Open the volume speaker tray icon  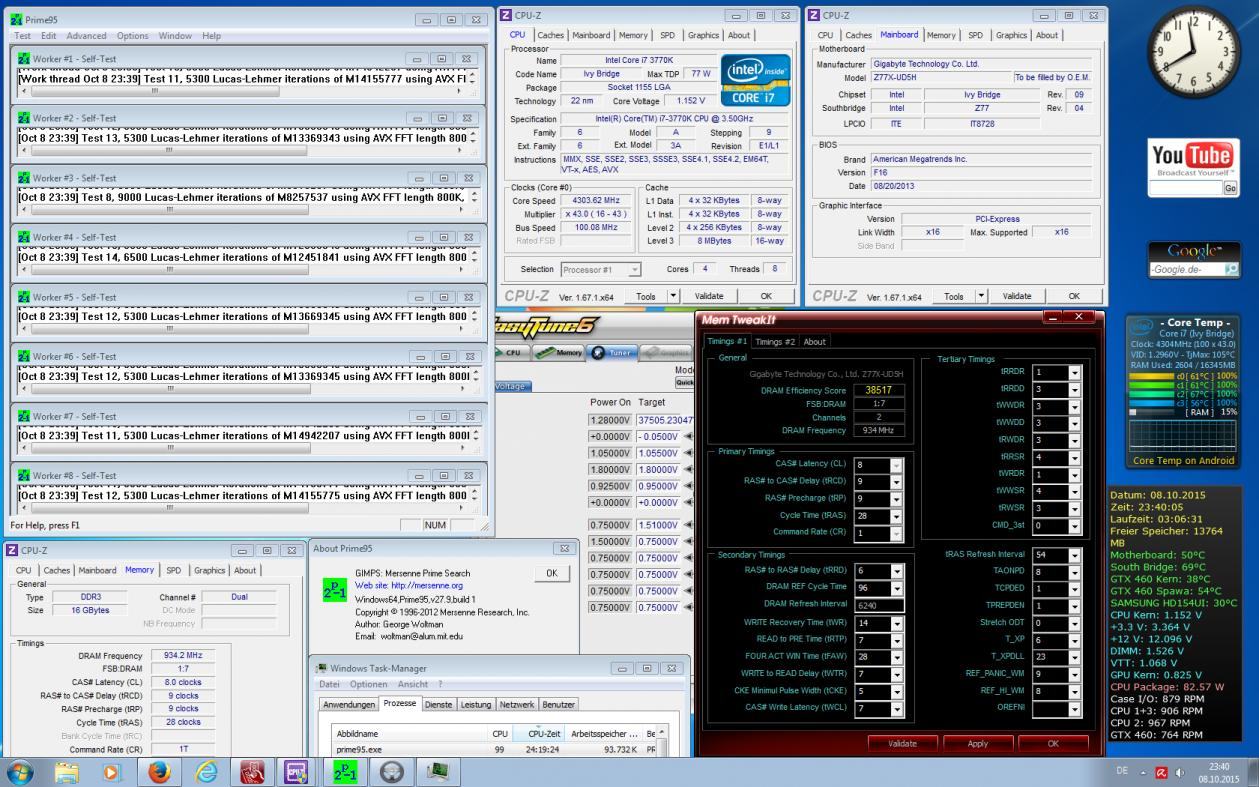point(1178,772)
